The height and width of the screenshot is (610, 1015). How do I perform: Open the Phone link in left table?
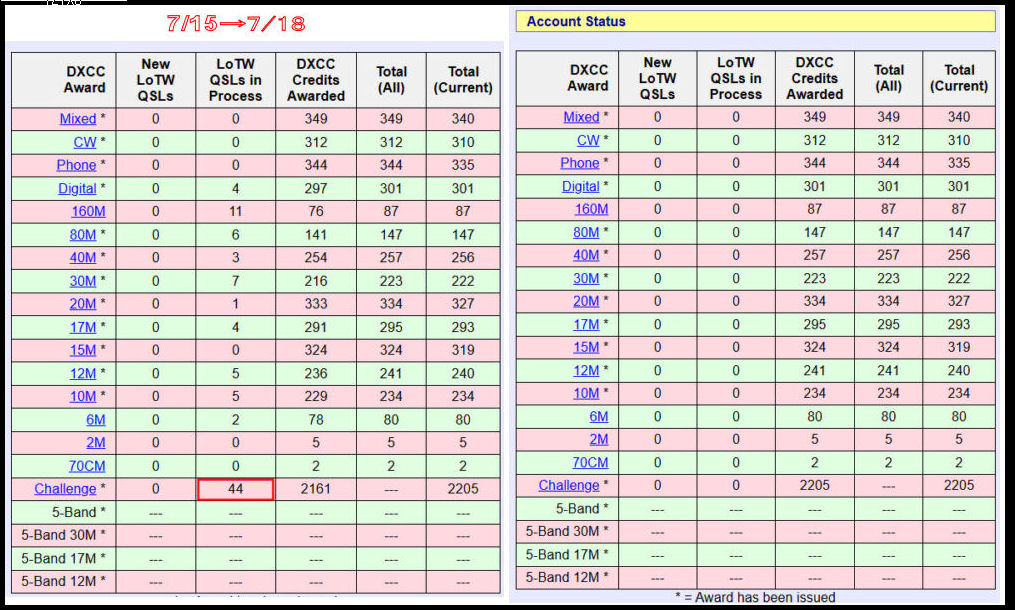(x=76, y=165)
